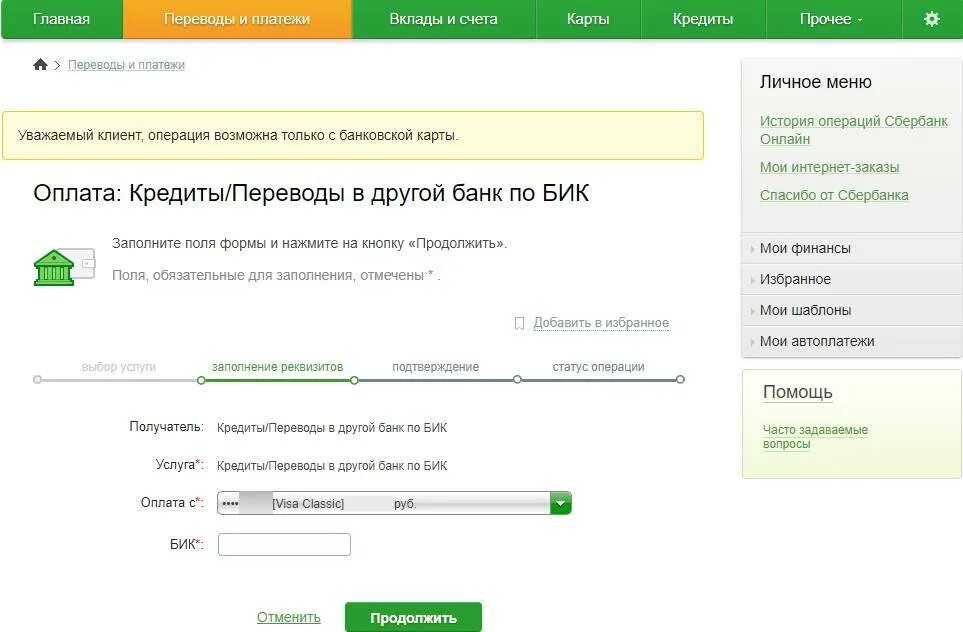Open Спасибо от Сбербанка link
The width and height of the screenshot is (963, 632).
pyautogui.click(x=834, y=195)
